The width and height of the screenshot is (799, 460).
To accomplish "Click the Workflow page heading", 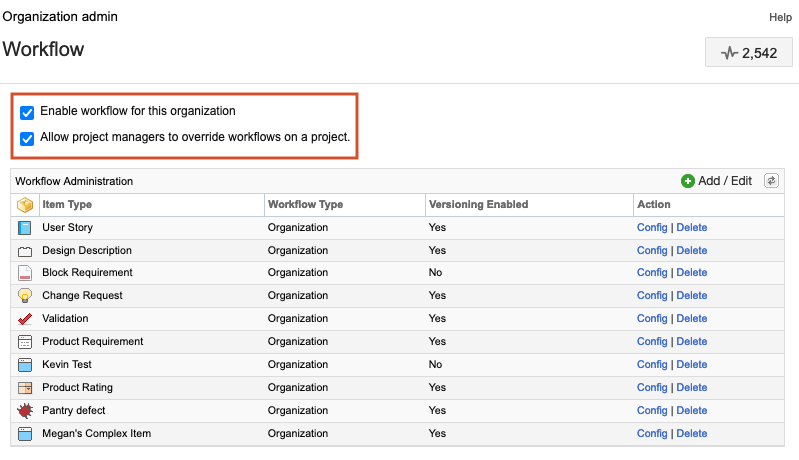I will click(x=43, y=49).
